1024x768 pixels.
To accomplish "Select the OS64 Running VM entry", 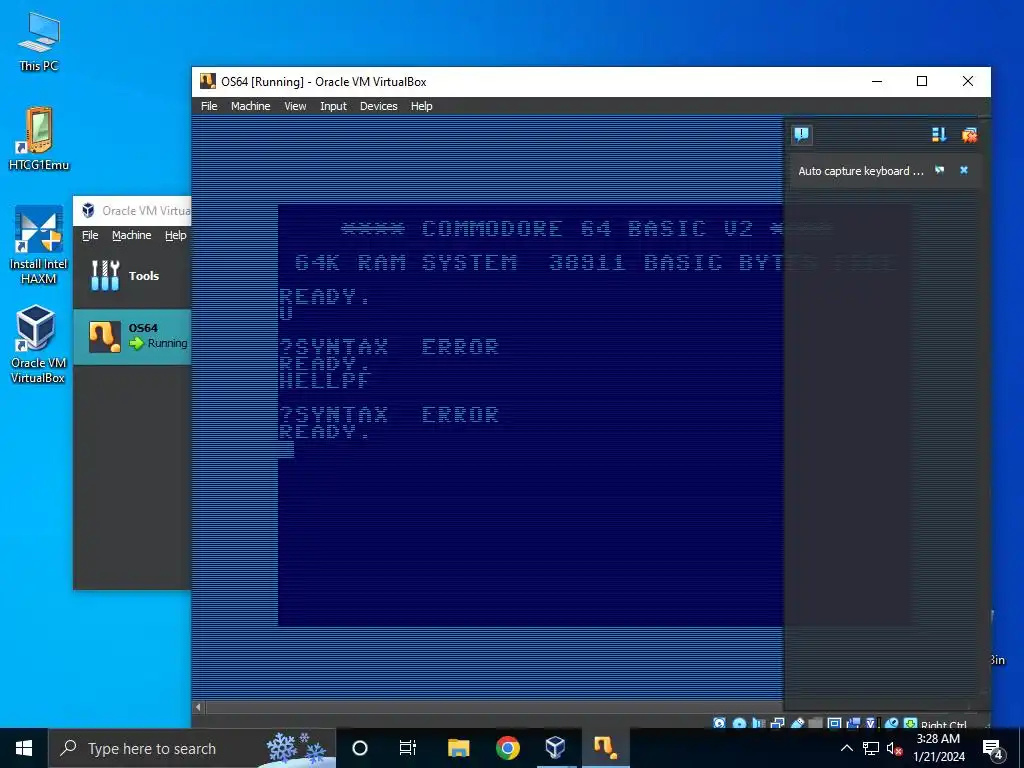I will [132, 336].
